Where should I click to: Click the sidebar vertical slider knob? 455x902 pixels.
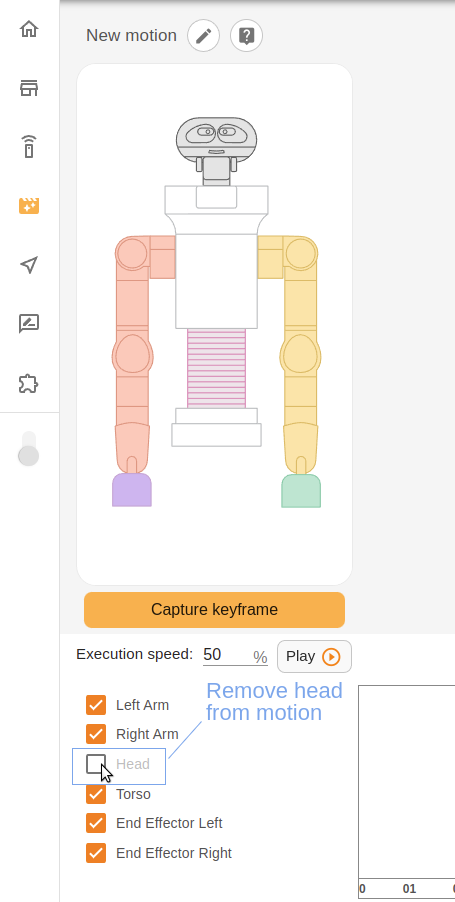click(28, 456)
